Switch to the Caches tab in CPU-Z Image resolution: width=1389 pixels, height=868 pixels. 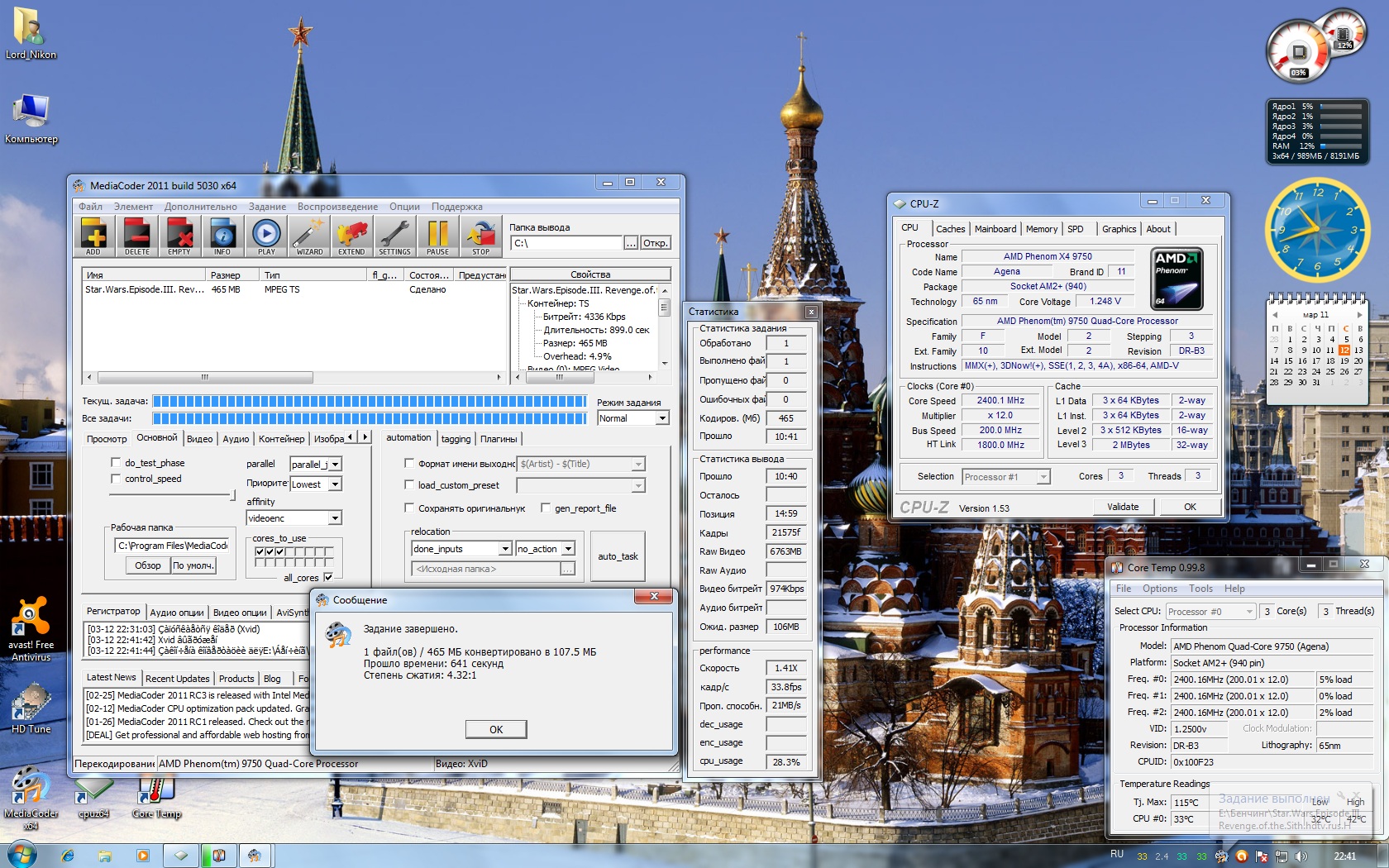pyautogui.click(x=951, y=229)
